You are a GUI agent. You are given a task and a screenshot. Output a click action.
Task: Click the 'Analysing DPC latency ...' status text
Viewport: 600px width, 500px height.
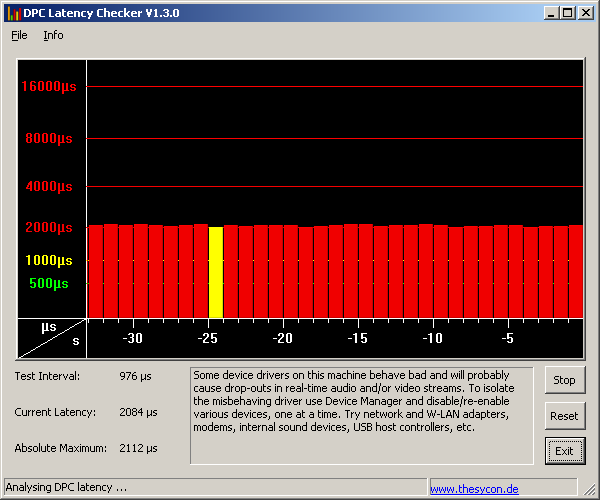pos(66,487)
